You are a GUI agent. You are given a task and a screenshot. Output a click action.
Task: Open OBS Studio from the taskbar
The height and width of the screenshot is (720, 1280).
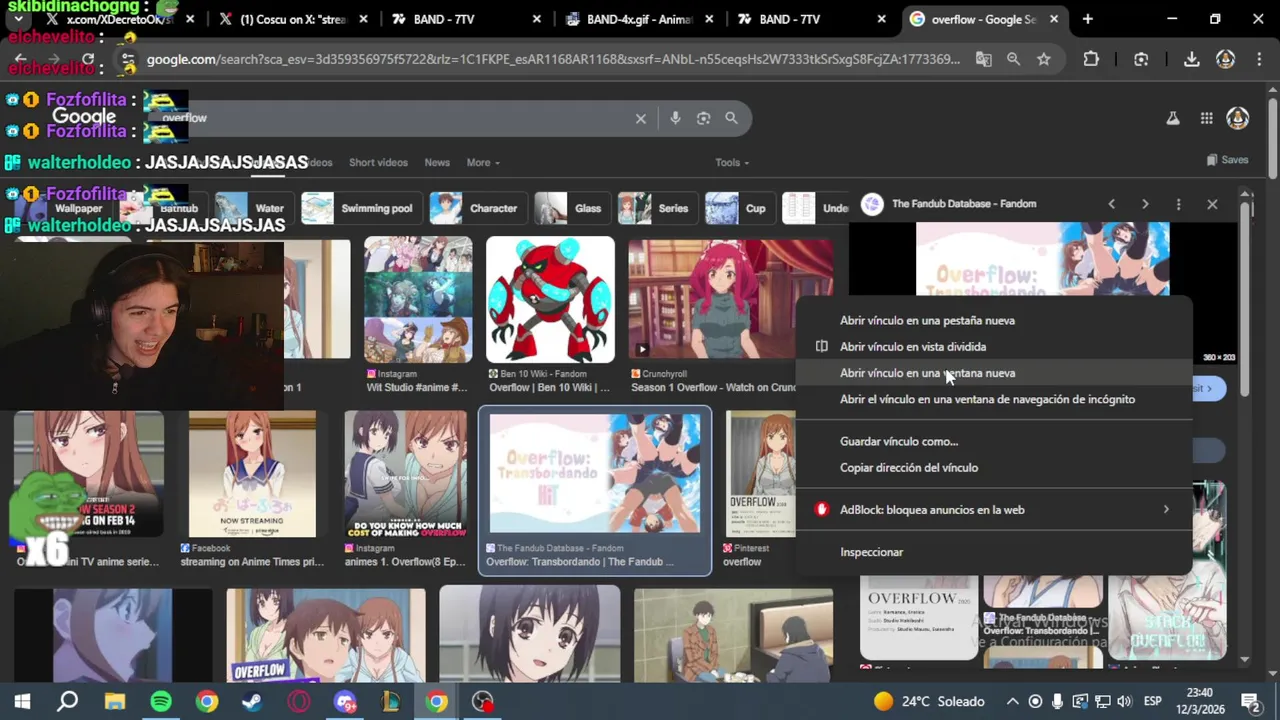point(483,701)
